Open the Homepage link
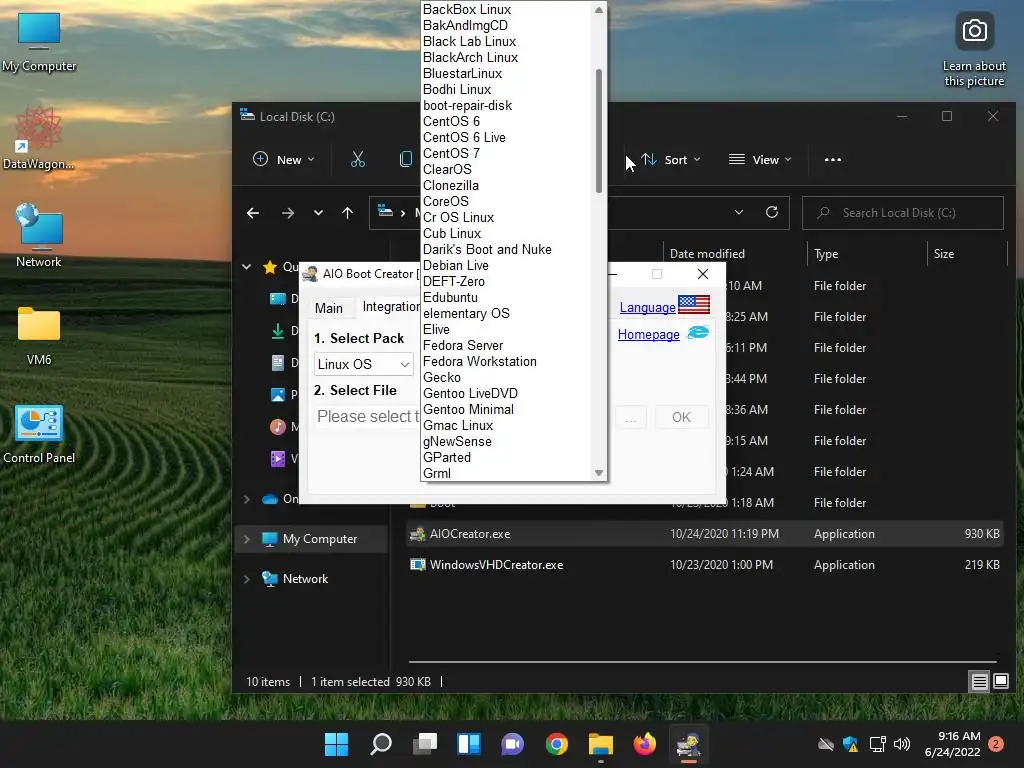 click(x=648, y=334)
